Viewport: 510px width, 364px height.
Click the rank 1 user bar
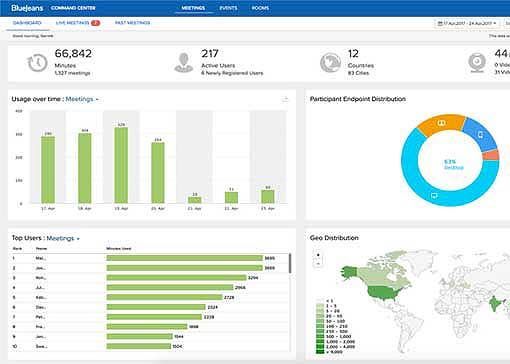click(185, 258)
